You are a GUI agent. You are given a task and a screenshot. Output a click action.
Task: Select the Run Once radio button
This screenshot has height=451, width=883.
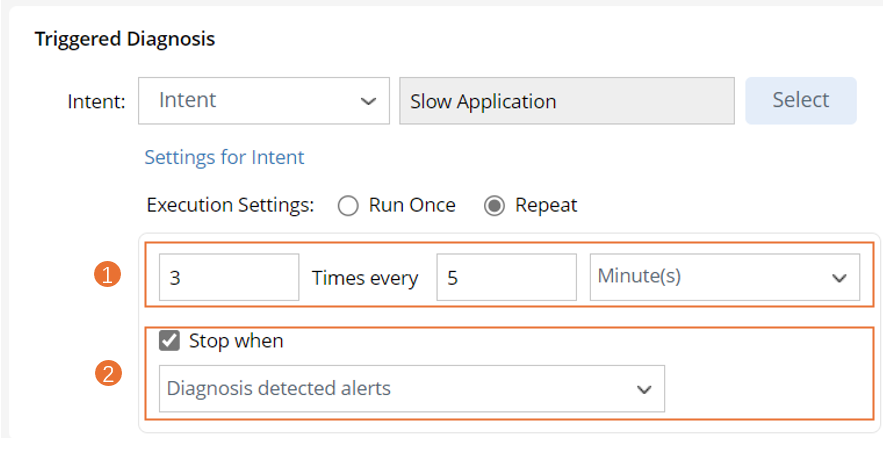pyautogui.click(x=348, y=206)
